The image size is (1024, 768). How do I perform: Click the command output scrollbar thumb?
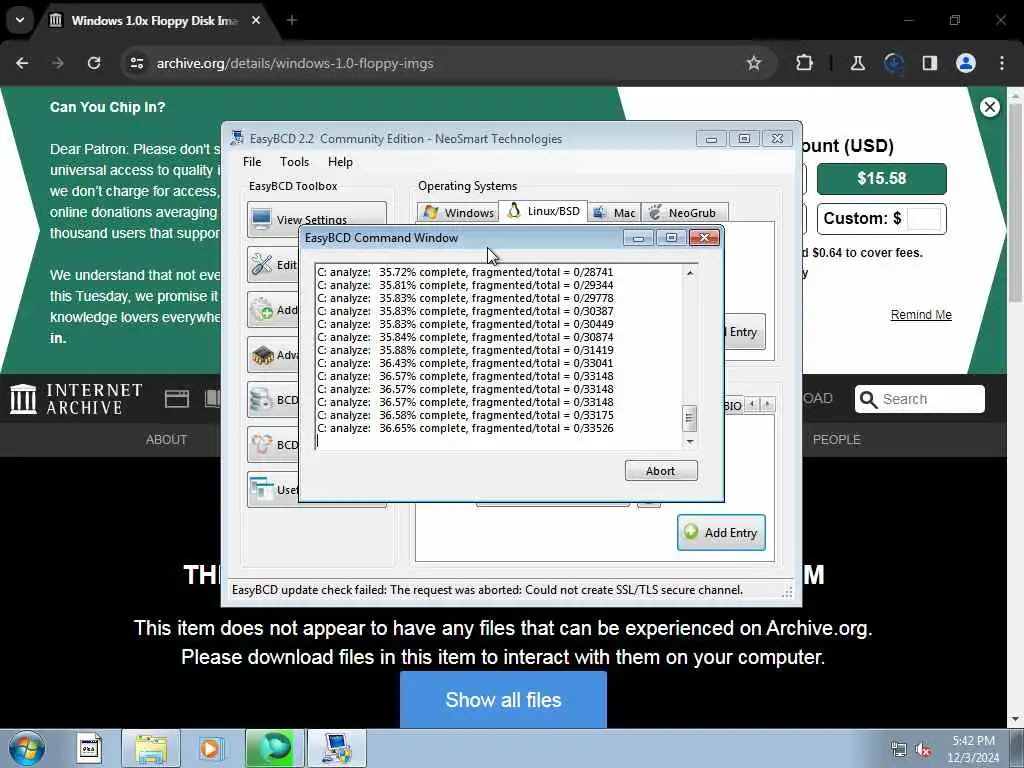pos(690,419)
